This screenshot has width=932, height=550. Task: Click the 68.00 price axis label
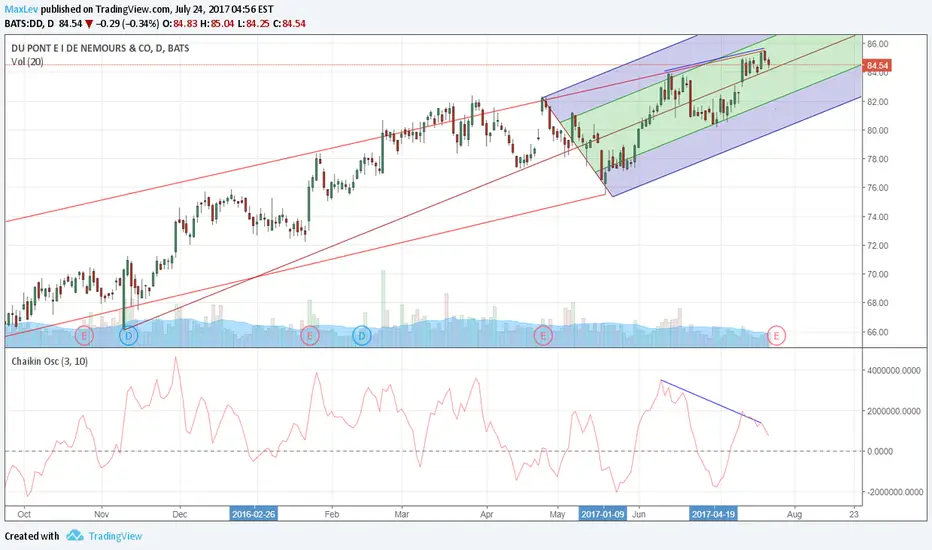877,303
